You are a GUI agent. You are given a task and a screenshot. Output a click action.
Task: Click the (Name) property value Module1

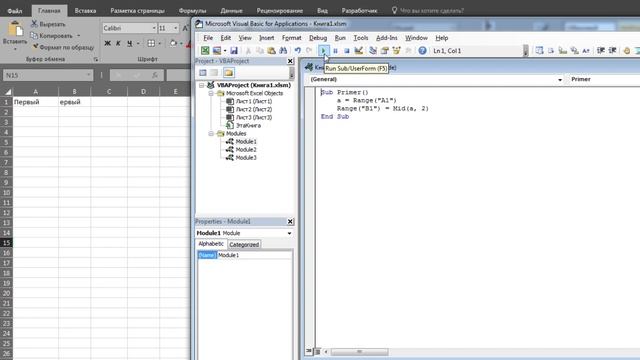(255, 255)
